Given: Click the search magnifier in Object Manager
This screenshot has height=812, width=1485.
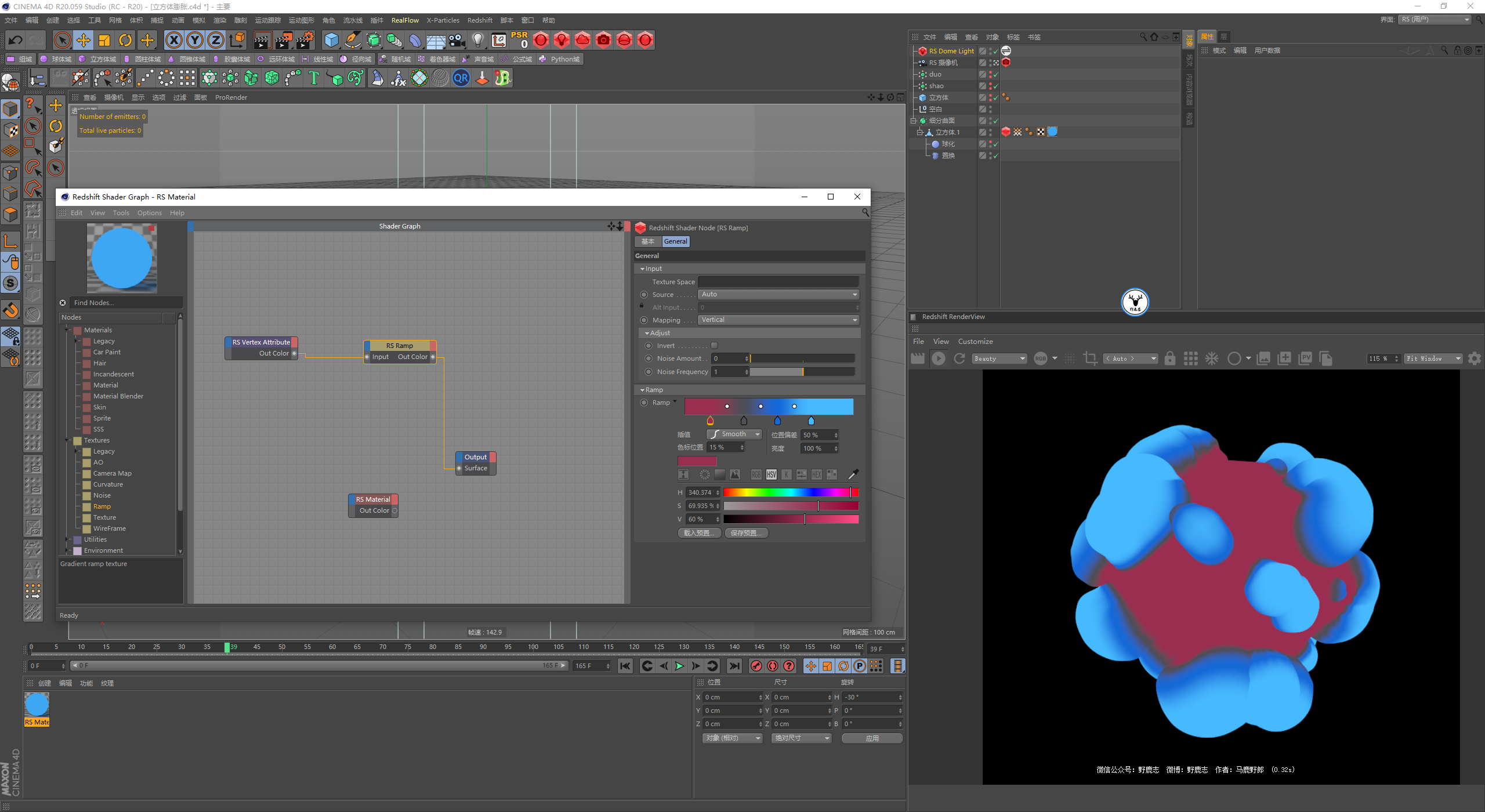Looking at the screenshot, I should (1143, 37).
